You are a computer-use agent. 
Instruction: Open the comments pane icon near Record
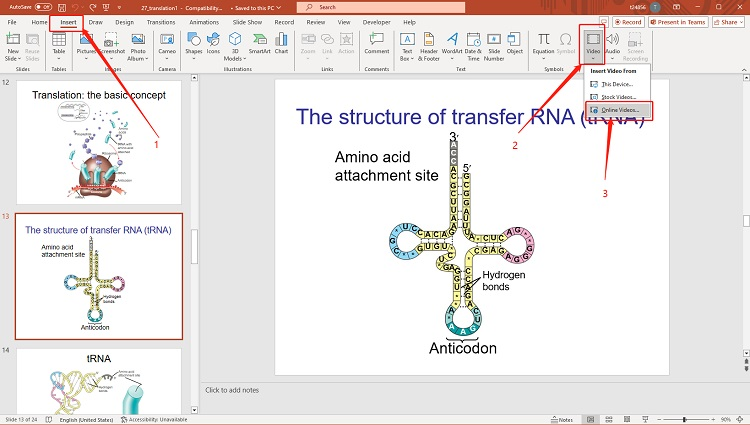604,22
